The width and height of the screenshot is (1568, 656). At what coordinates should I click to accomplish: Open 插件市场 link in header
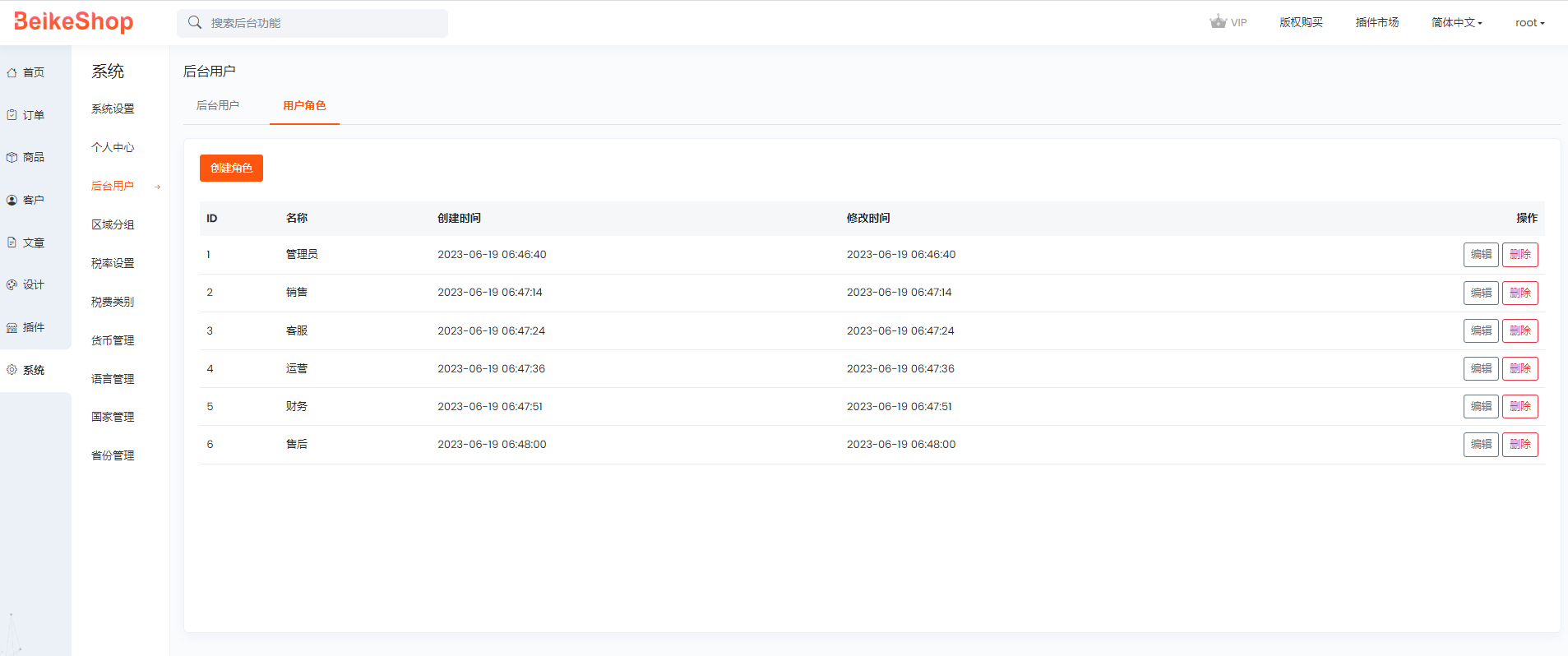pos(1376,23)
